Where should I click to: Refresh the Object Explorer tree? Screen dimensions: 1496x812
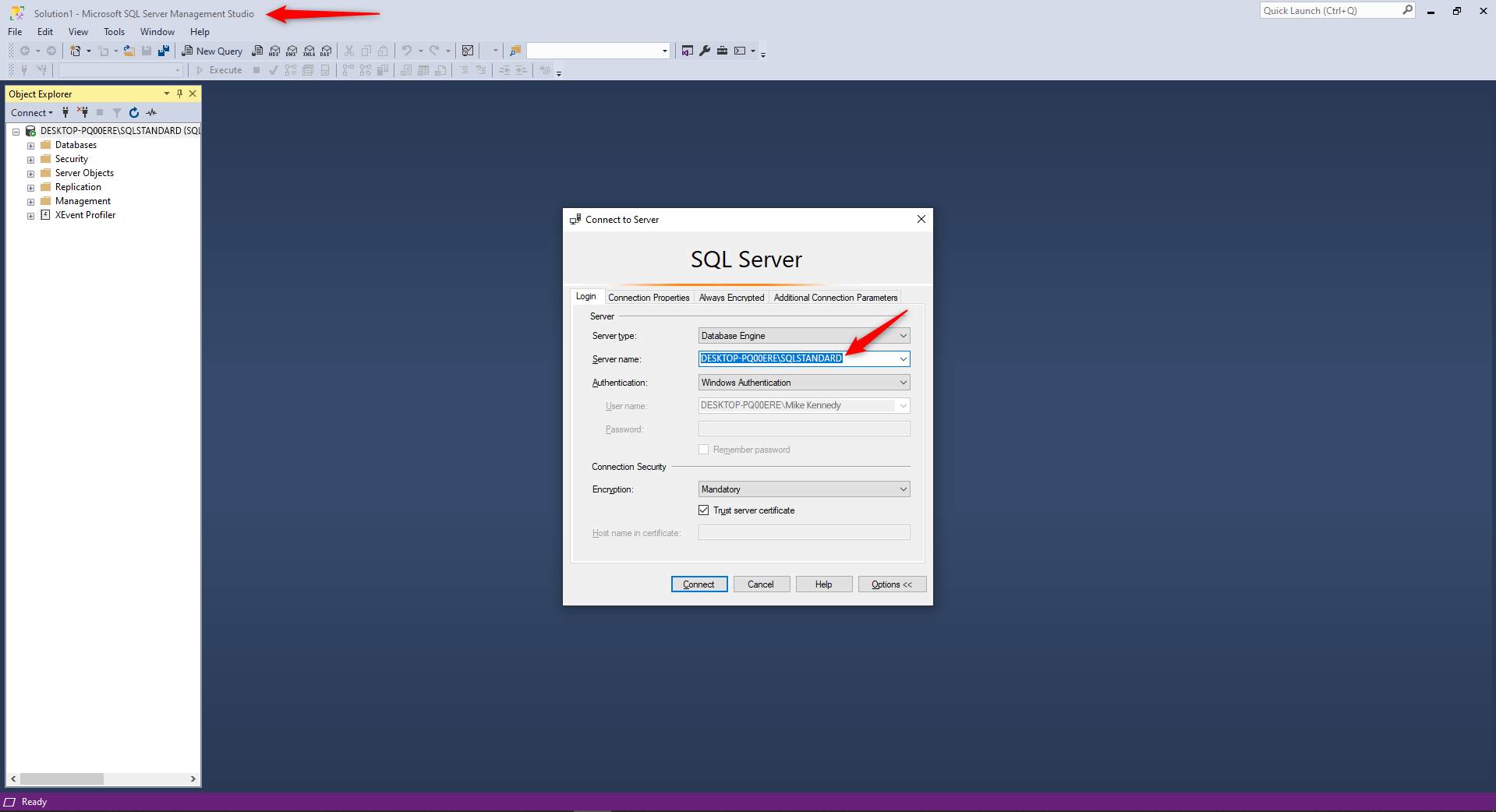[134, 113]
